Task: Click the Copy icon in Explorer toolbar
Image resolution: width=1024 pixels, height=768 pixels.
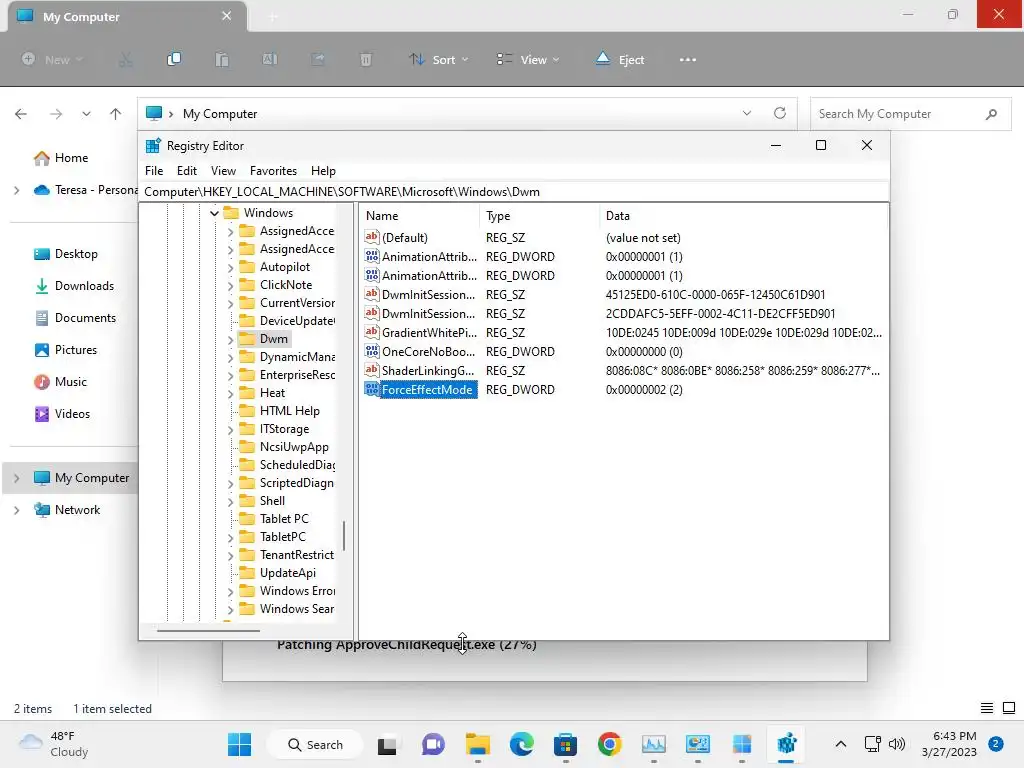Action: tap(174, 59)
